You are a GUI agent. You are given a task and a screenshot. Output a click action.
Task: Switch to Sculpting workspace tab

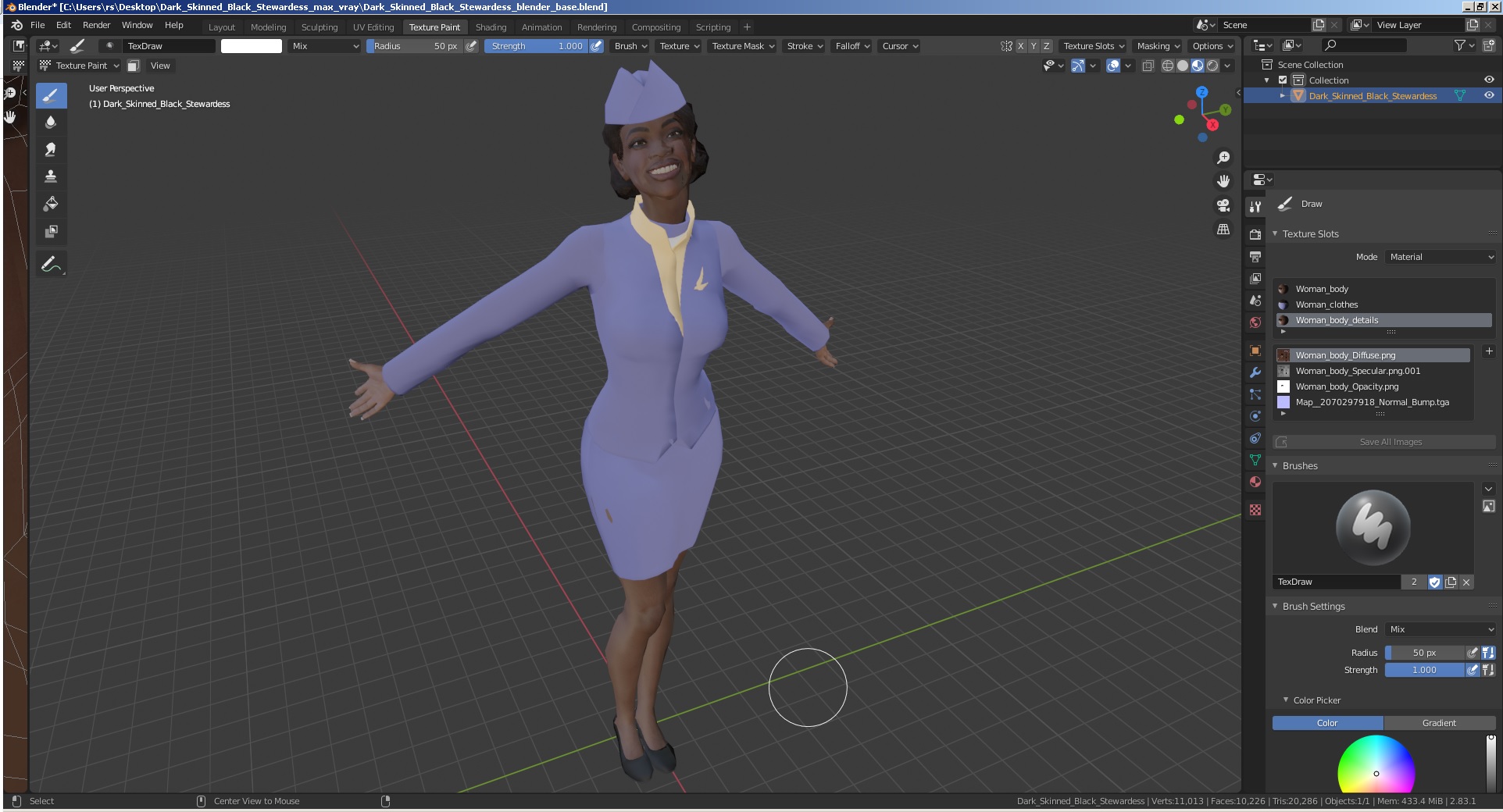[320, 27]
